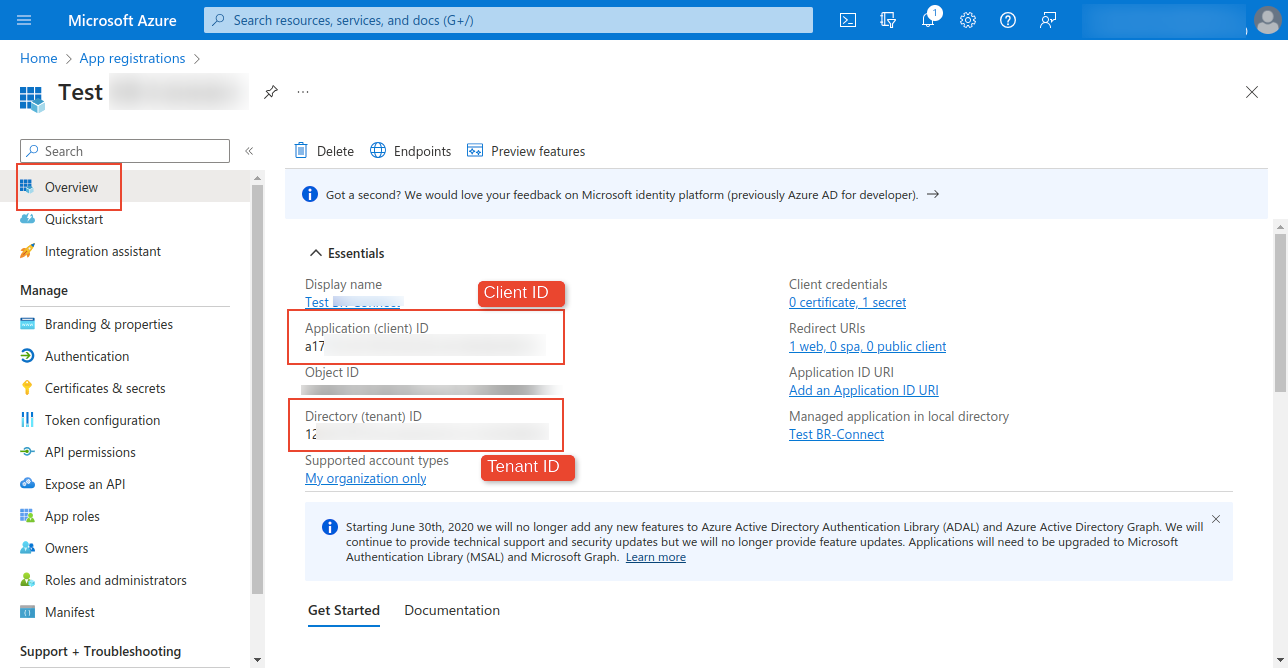Click 'Add an Application ID URI'
The width and height of the screenshot is (1288, 668).
864,390
